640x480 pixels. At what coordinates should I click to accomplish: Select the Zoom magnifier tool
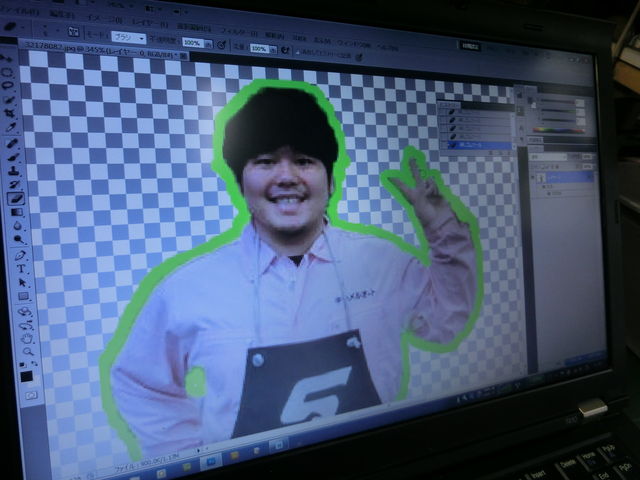tap(28, 351)
